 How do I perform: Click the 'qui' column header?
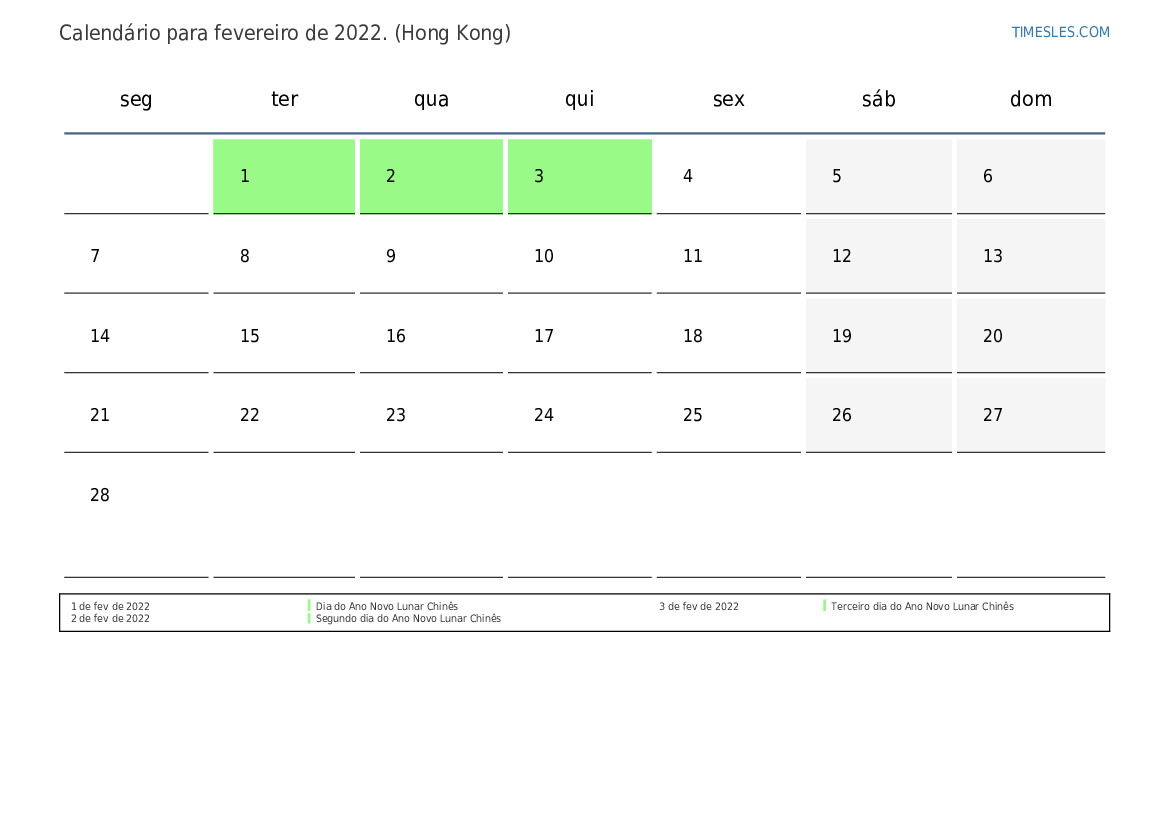pos(580,99)
